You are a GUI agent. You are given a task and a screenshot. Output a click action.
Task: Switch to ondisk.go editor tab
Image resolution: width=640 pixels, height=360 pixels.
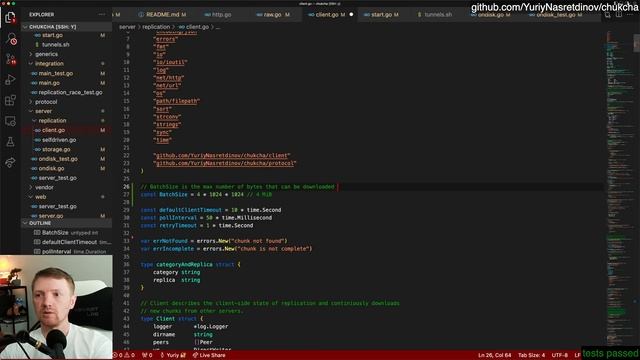coord(491,15)
